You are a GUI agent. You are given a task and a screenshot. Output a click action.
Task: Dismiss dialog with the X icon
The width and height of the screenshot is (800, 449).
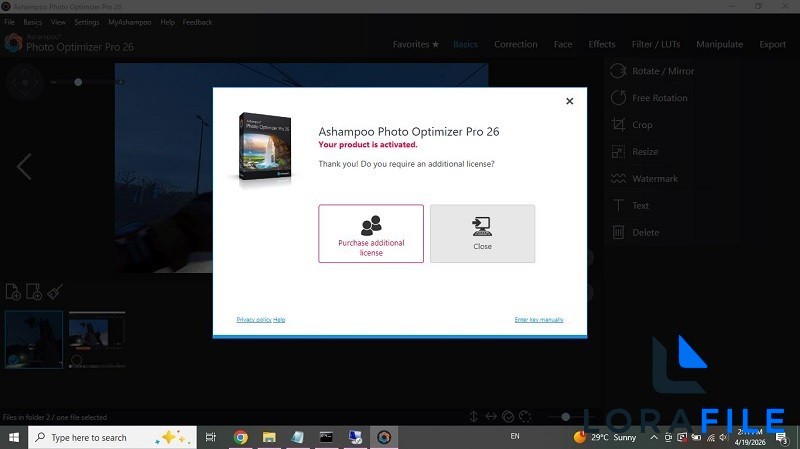[569, 101]
